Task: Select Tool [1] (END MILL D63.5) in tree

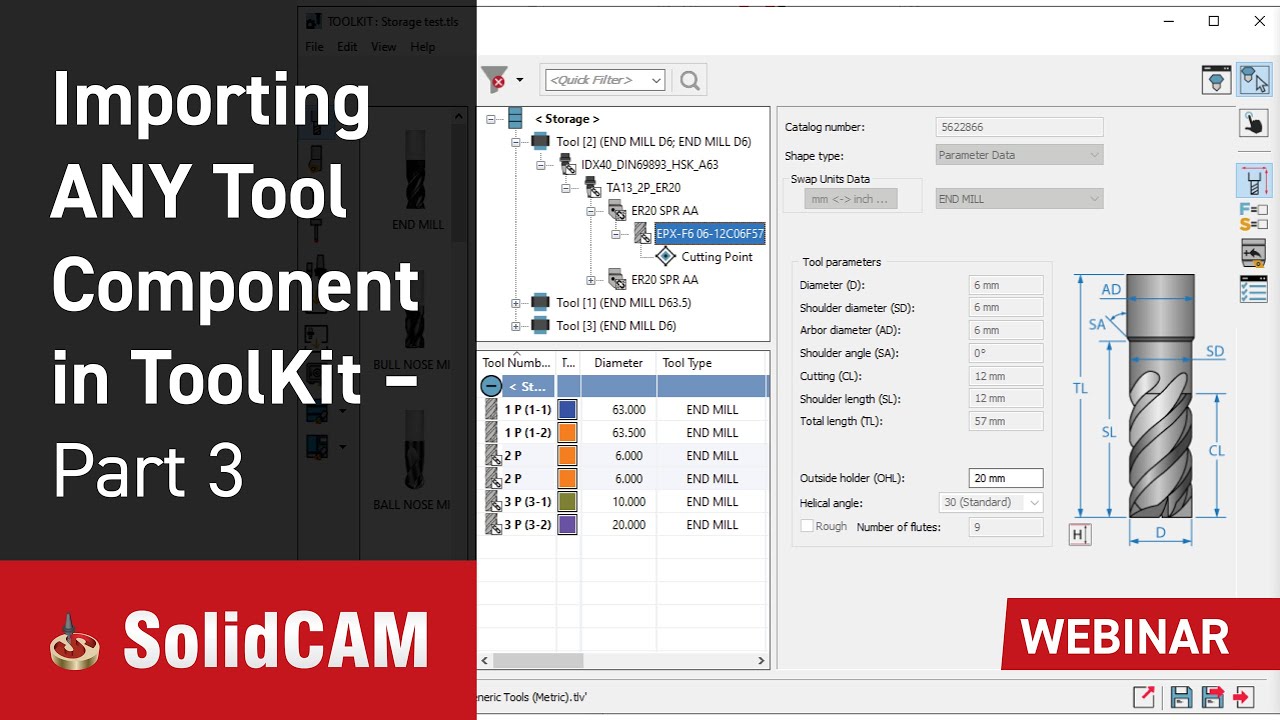Action: tap(623, 303)
